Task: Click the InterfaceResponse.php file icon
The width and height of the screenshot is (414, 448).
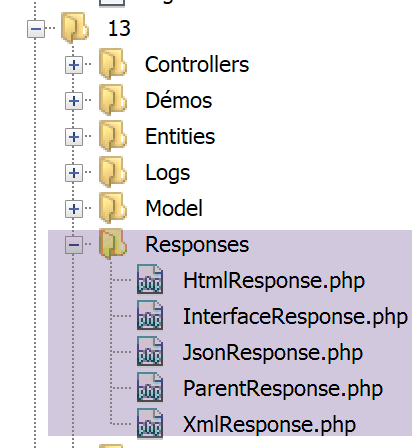Action: coord(150,315)
